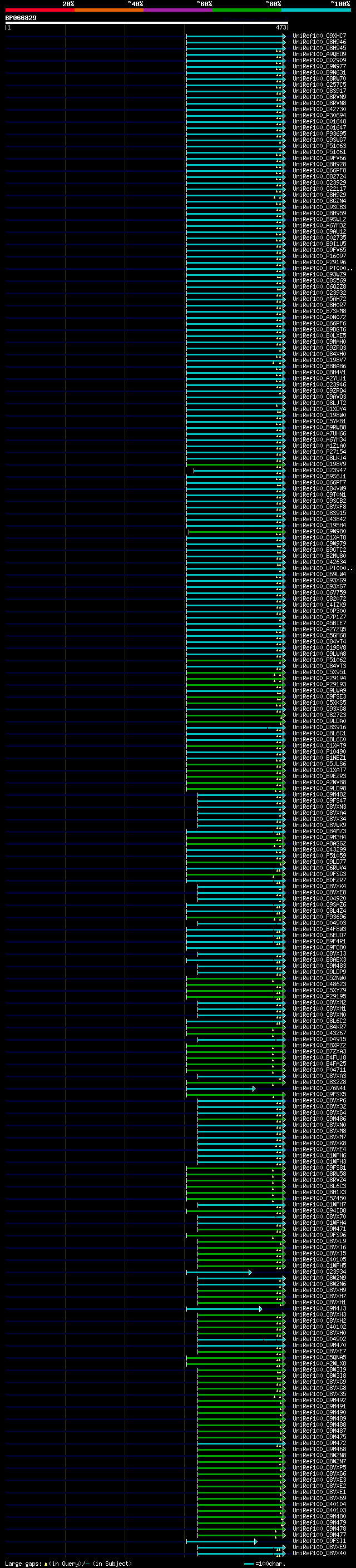Click the alignment bar for UniRef100_Q9XHC7
Viewport: 356px width, 1568px height.
(236, 36)
